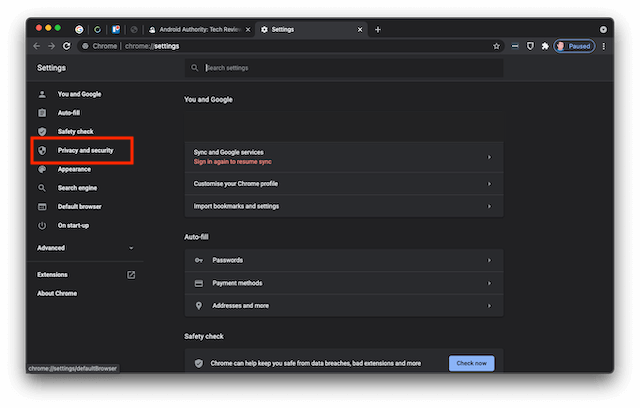Image resolution: width=640 pixels, height=408 pixels.
Task: Click the On start-up power icon
Action: (42, 225)
